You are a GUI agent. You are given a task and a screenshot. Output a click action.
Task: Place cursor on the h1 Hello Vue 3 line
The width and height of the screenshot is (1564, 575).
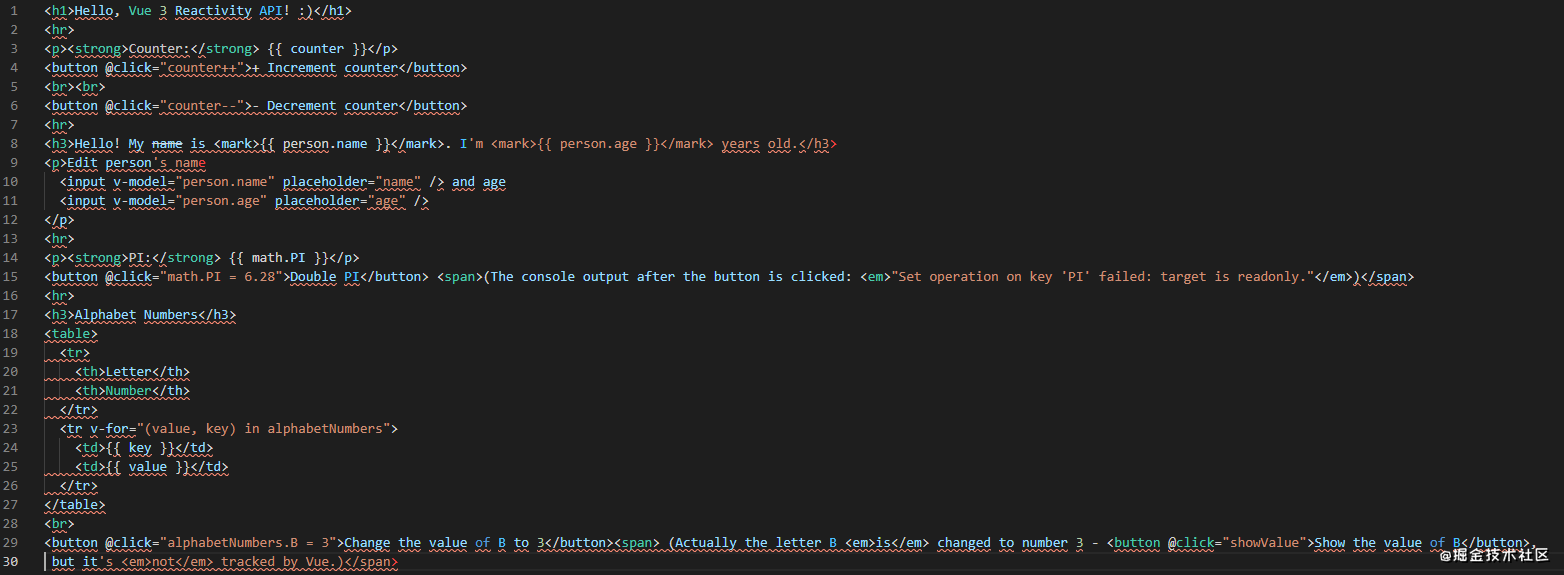(198, 11)
